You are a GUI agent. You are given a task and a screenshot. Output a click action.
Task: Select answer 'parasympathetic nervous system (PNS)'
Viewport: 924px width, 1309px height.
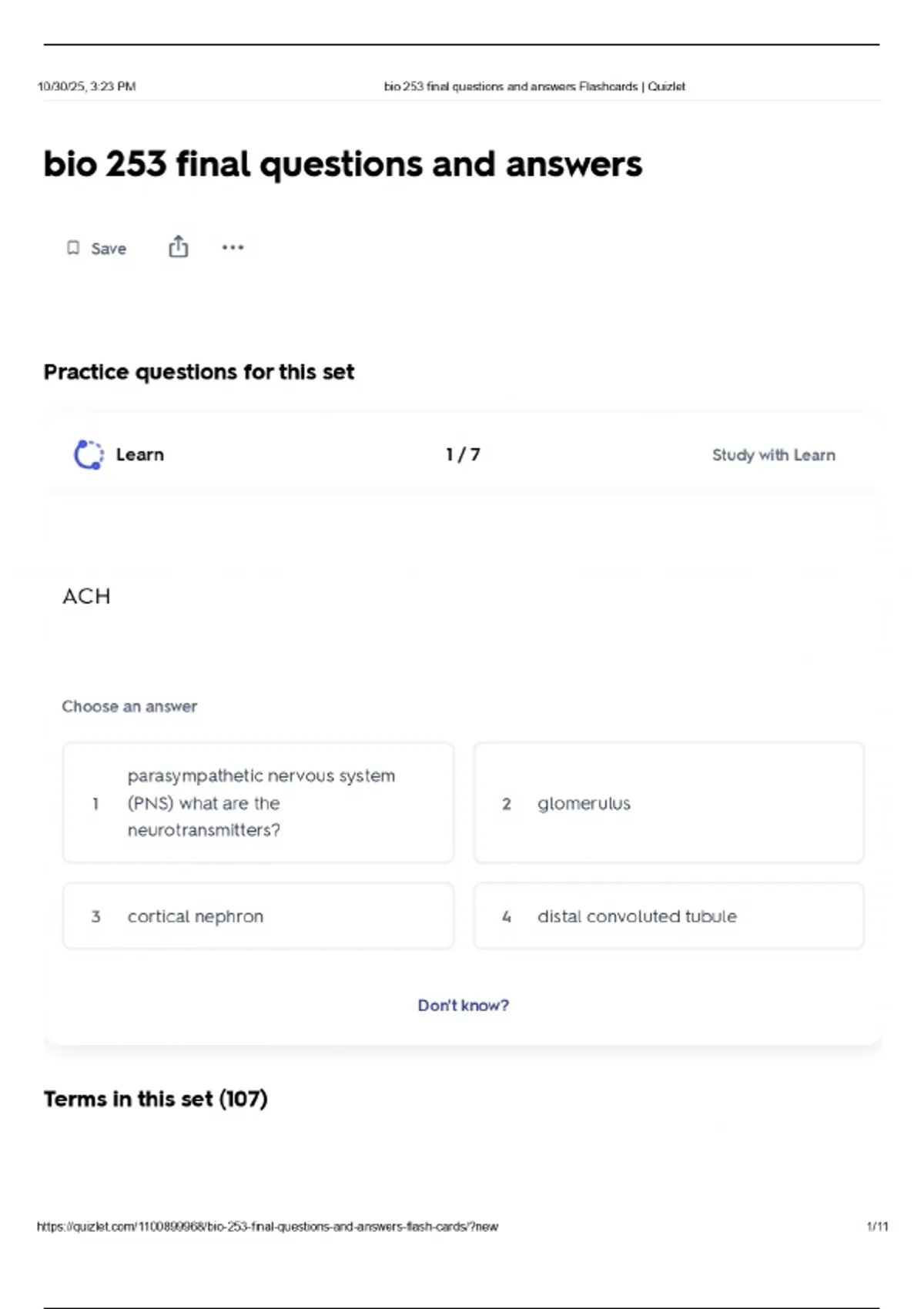[x=258, y=802]
